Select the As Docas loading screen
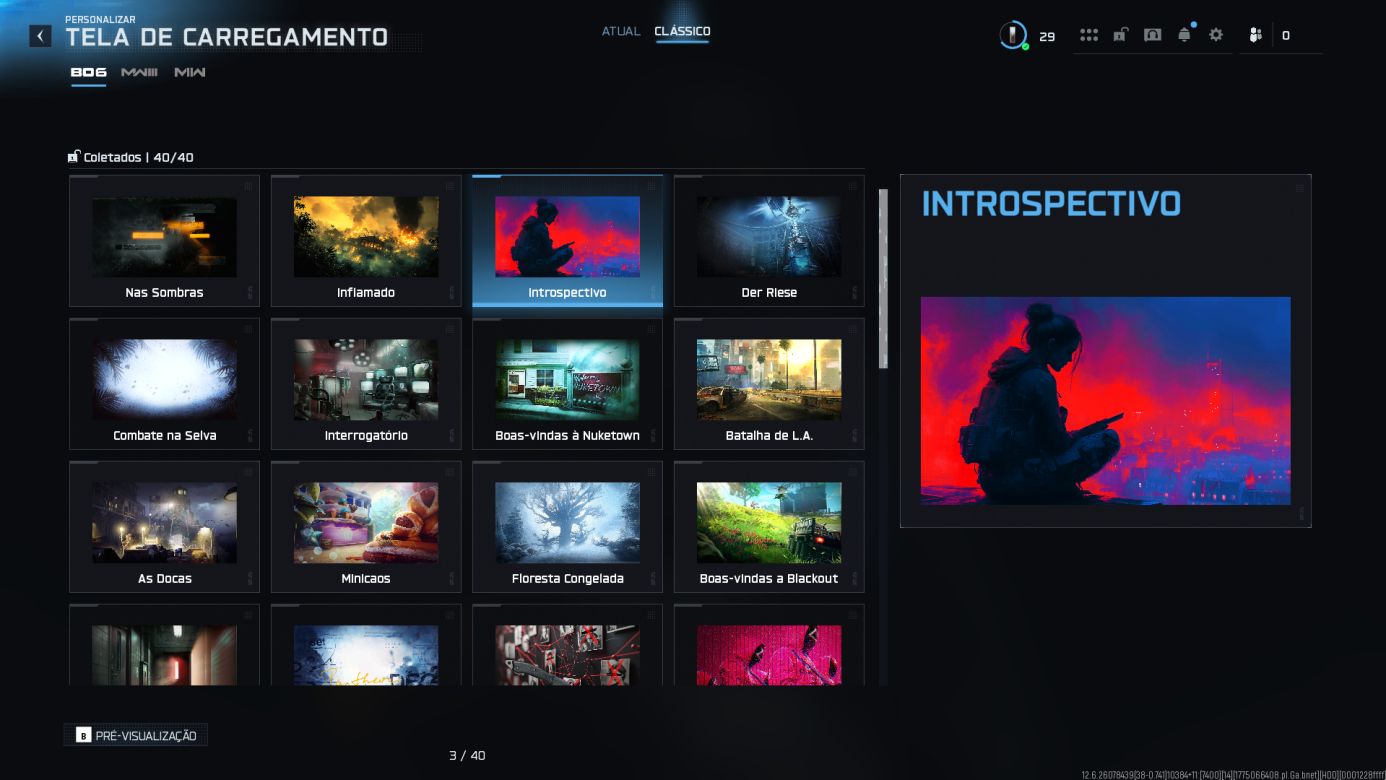This screenshot has width=1386, height=780. 164,527
